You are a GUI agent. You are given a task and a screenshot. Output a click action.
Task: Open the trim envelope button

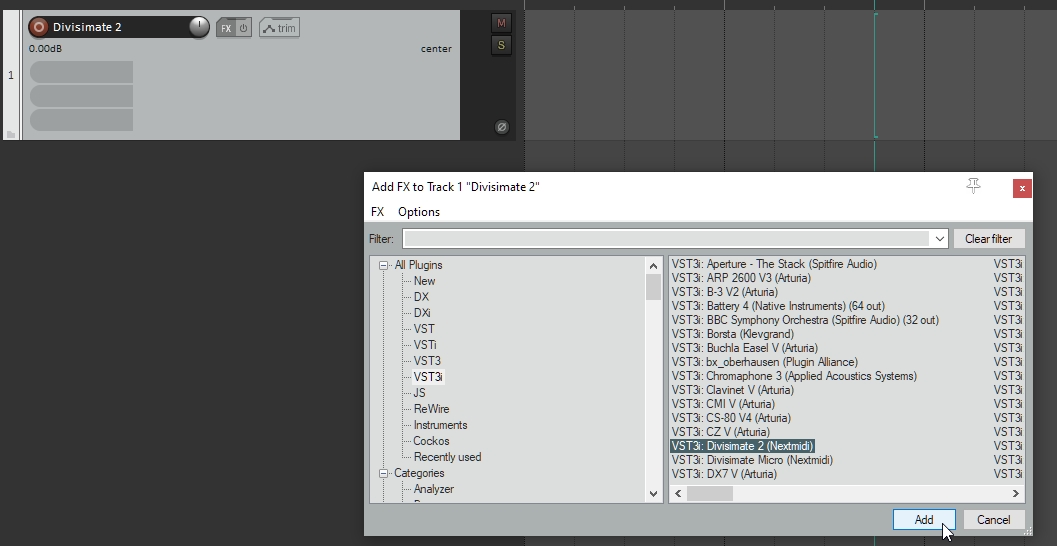279,28
